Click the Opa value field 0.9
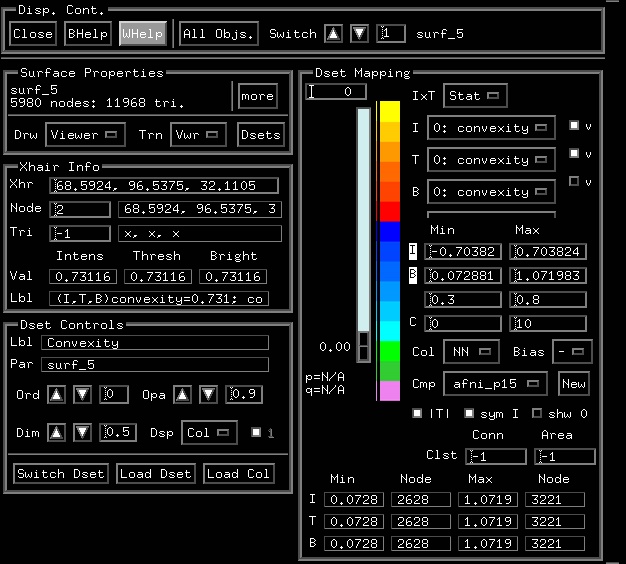Viewport: 626px width, 564px height. coord(244,394)
